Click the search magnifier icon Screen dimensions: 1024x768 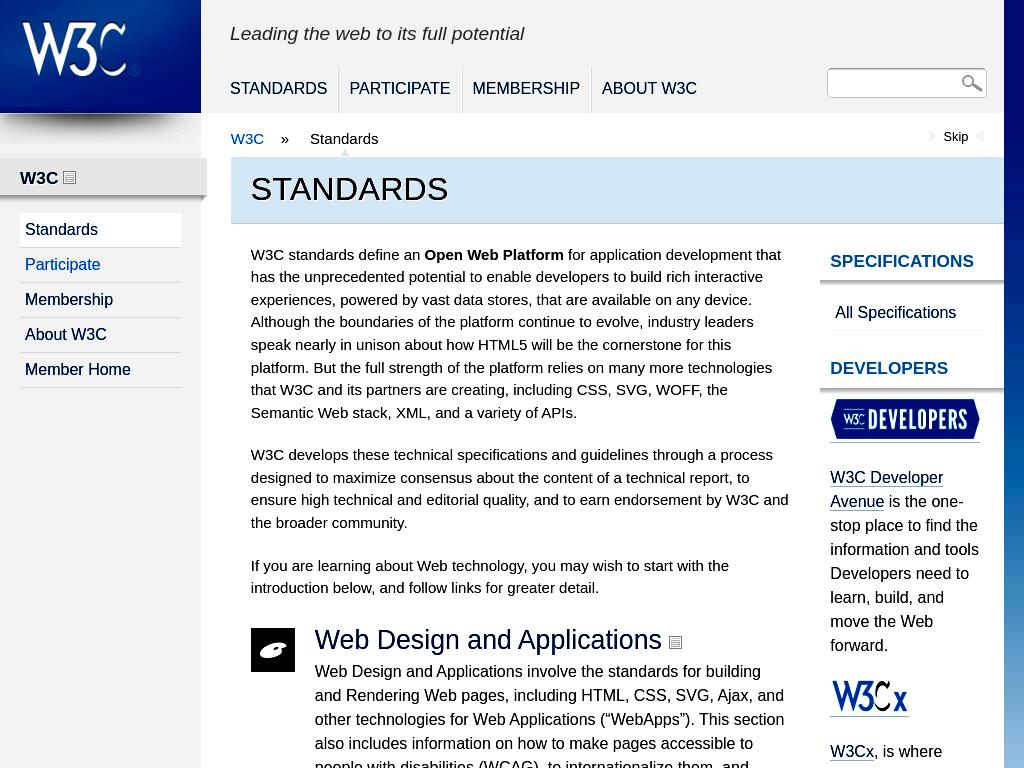tap(971, 83)
